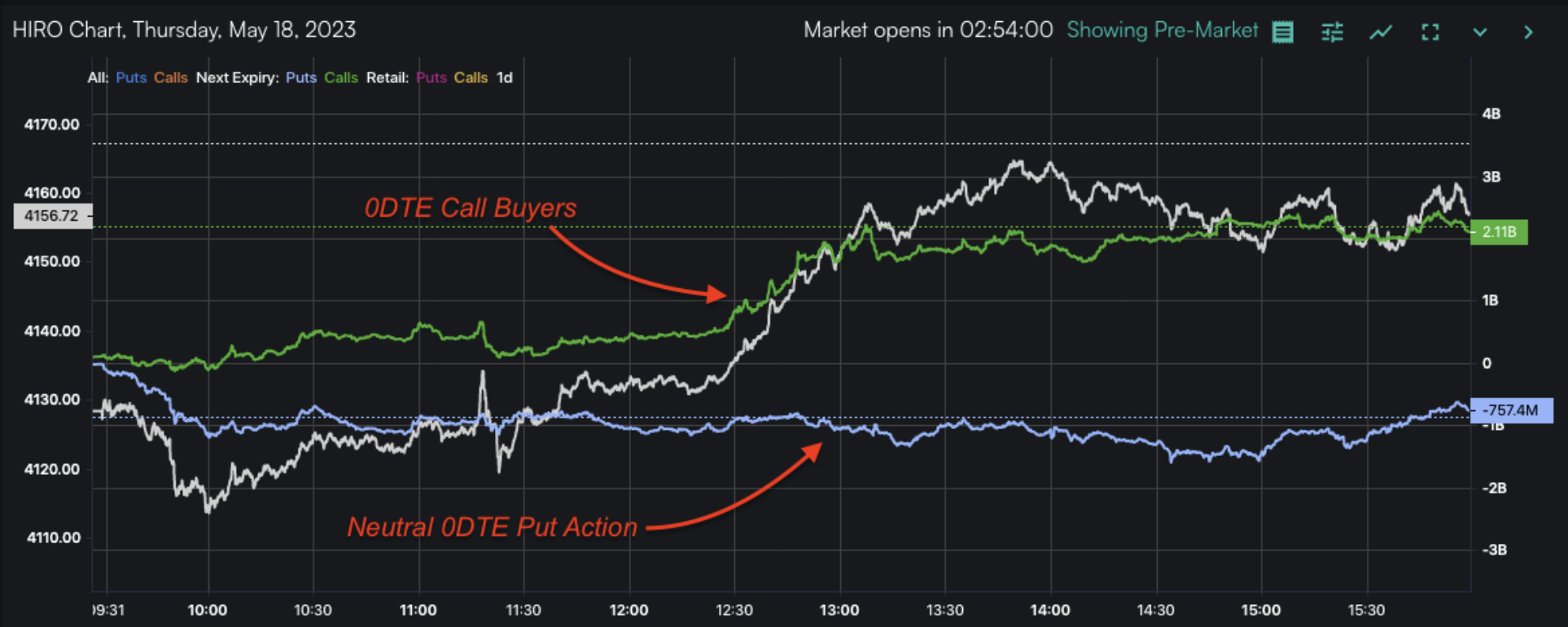Toggle All Puts series
The height and width of the screenshot is (627, 1568).
131,77
